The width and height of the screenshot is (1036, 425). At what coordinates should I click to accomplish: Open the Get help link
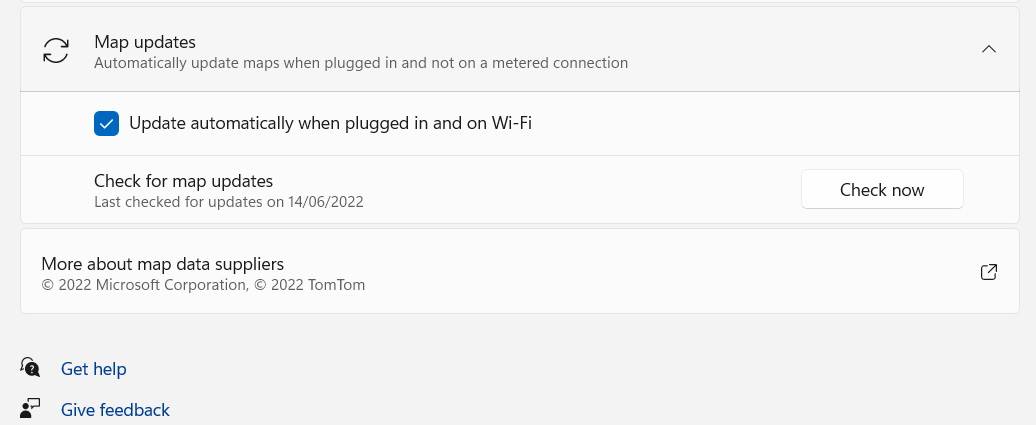coord(93,369)
